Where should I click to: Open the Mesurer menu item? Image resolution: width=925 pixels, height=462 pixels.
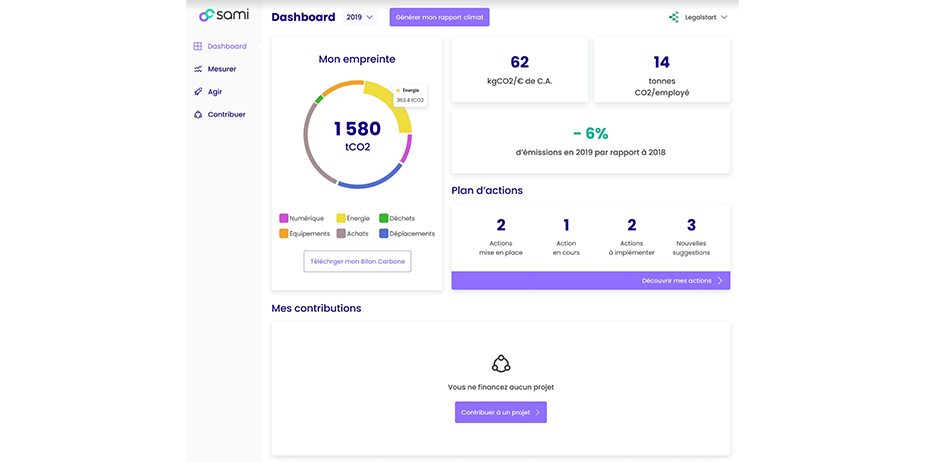(221, 69)
